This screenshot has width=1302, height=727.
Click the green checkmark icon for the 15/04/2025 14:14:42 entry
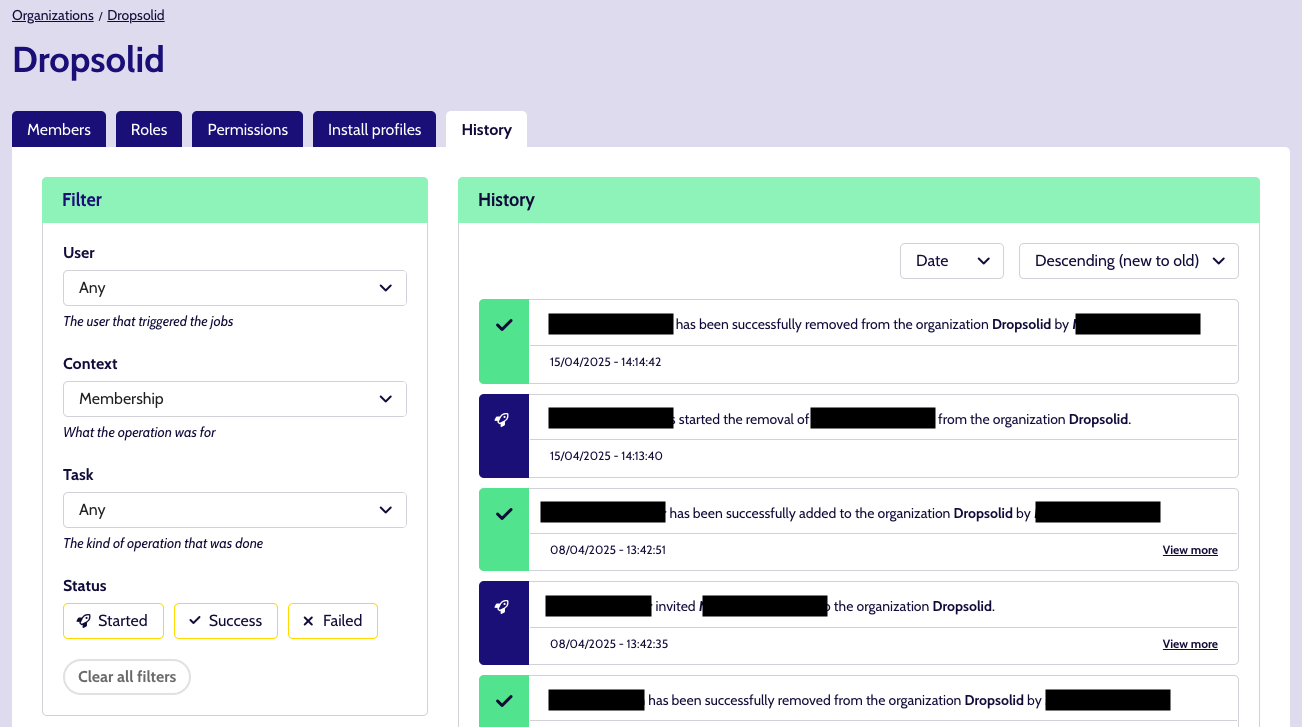pos(504,325)
